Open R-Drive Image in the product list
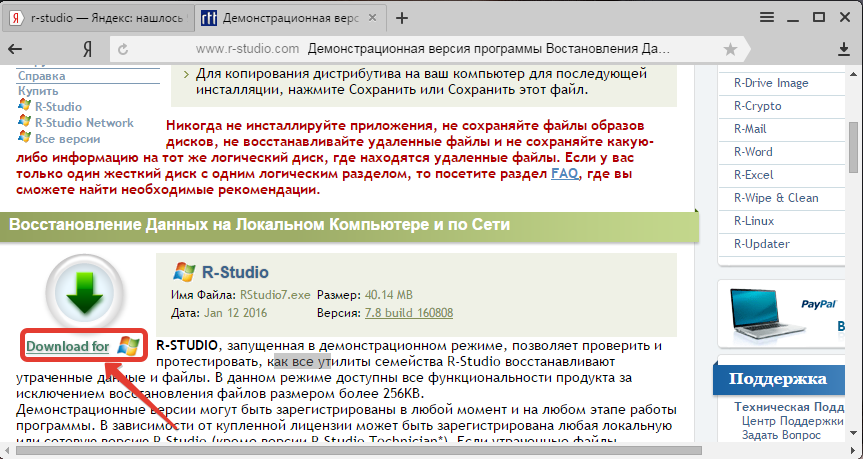The width and height of the screenshot is (863, 459). click(x=771, y=83)
